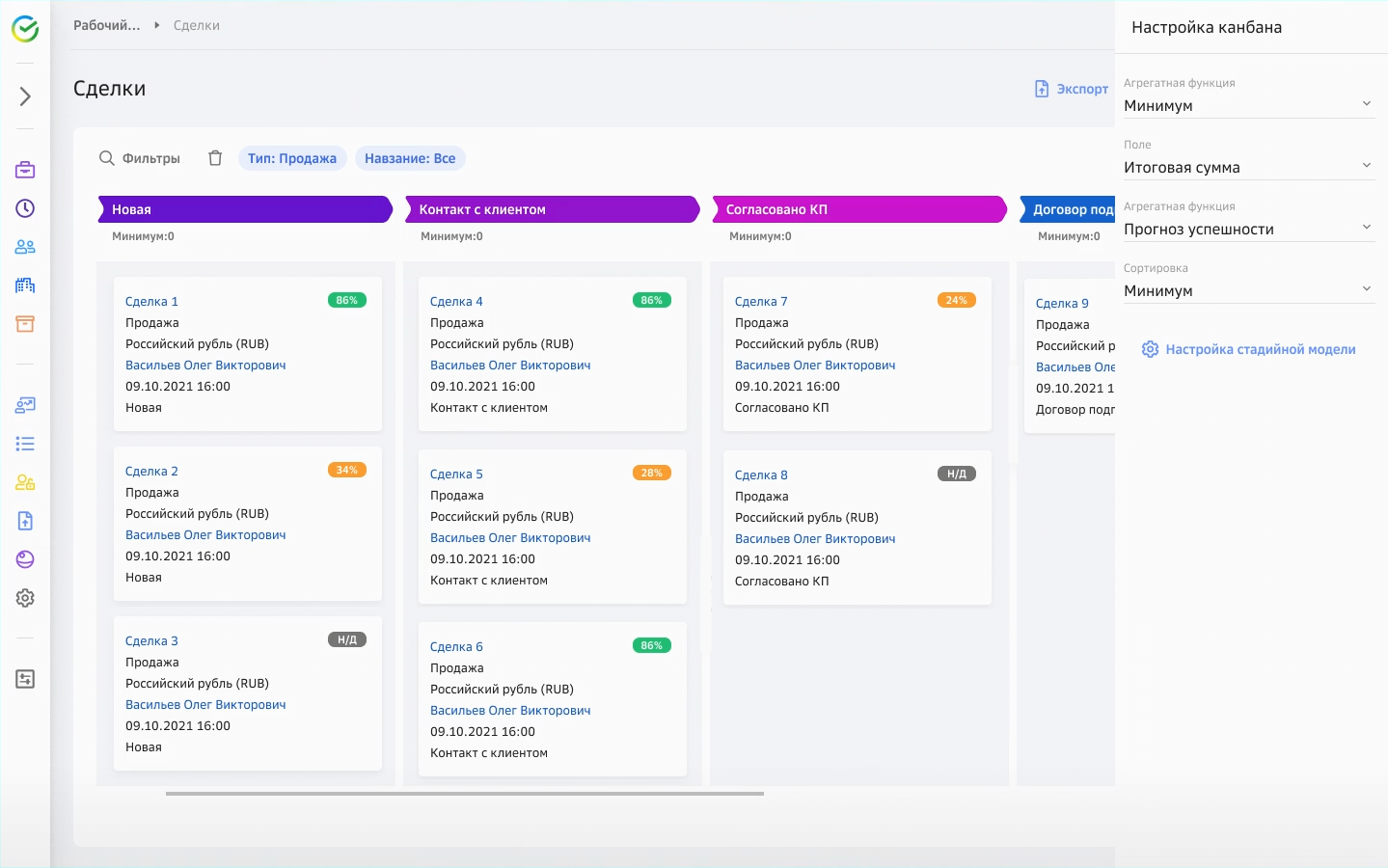Open the Поле dropdown showing Итоговая сумма
Screen dimensions: 1388x868
tap(1249, 166)
